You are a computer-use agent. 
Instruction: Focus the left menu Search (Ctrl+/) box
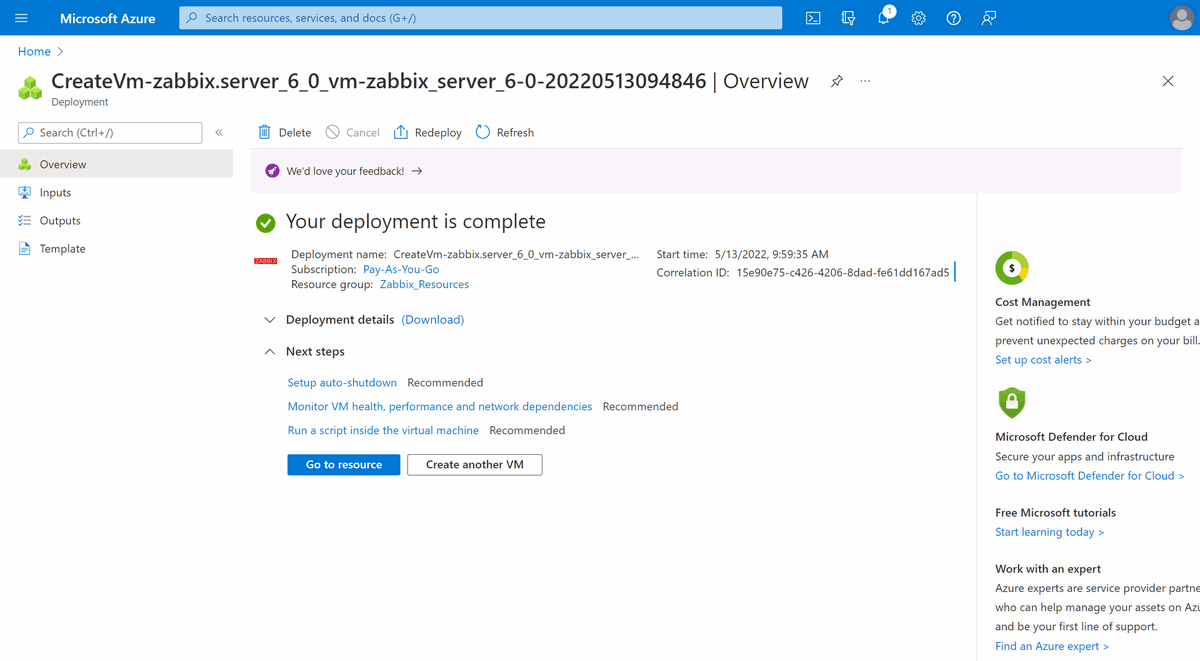(110, 132)
